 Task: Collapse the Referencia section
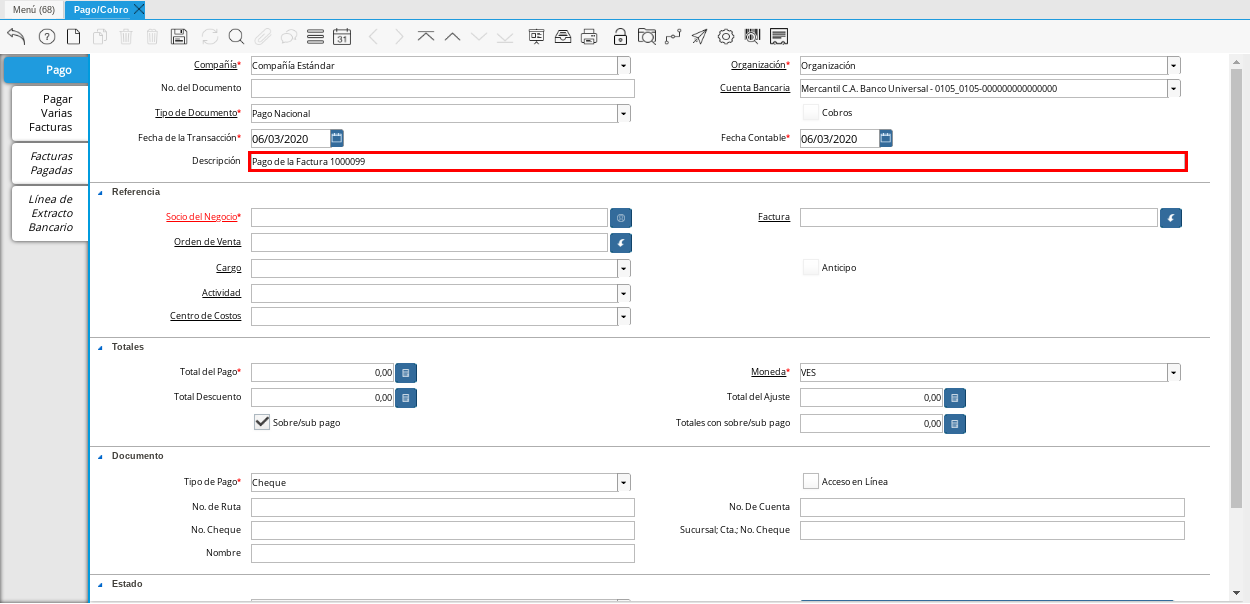pyautogui.click(x=100, y=192)
